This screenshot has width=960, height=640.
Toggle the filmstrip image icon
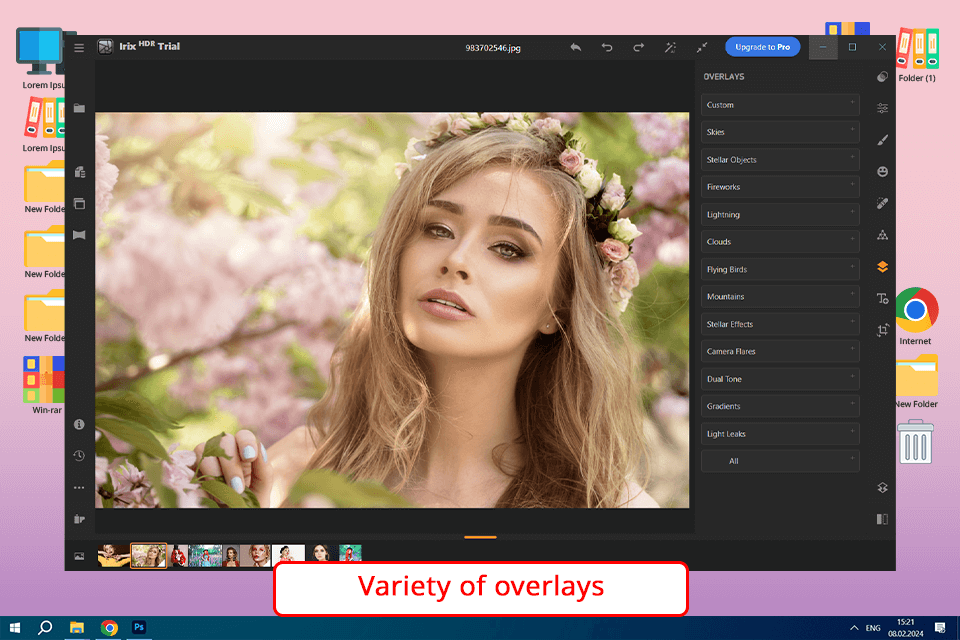pyautogui.click(x=80, y=556)
